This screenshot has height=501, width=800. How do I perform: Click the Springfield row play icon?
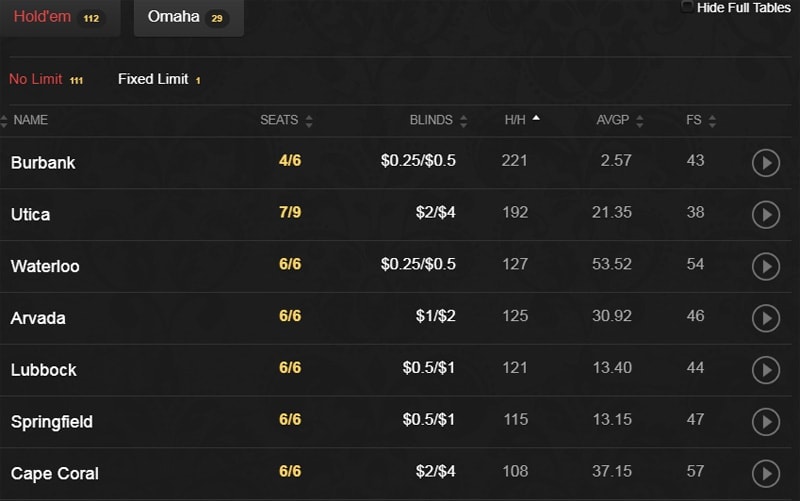coord(766,421)
